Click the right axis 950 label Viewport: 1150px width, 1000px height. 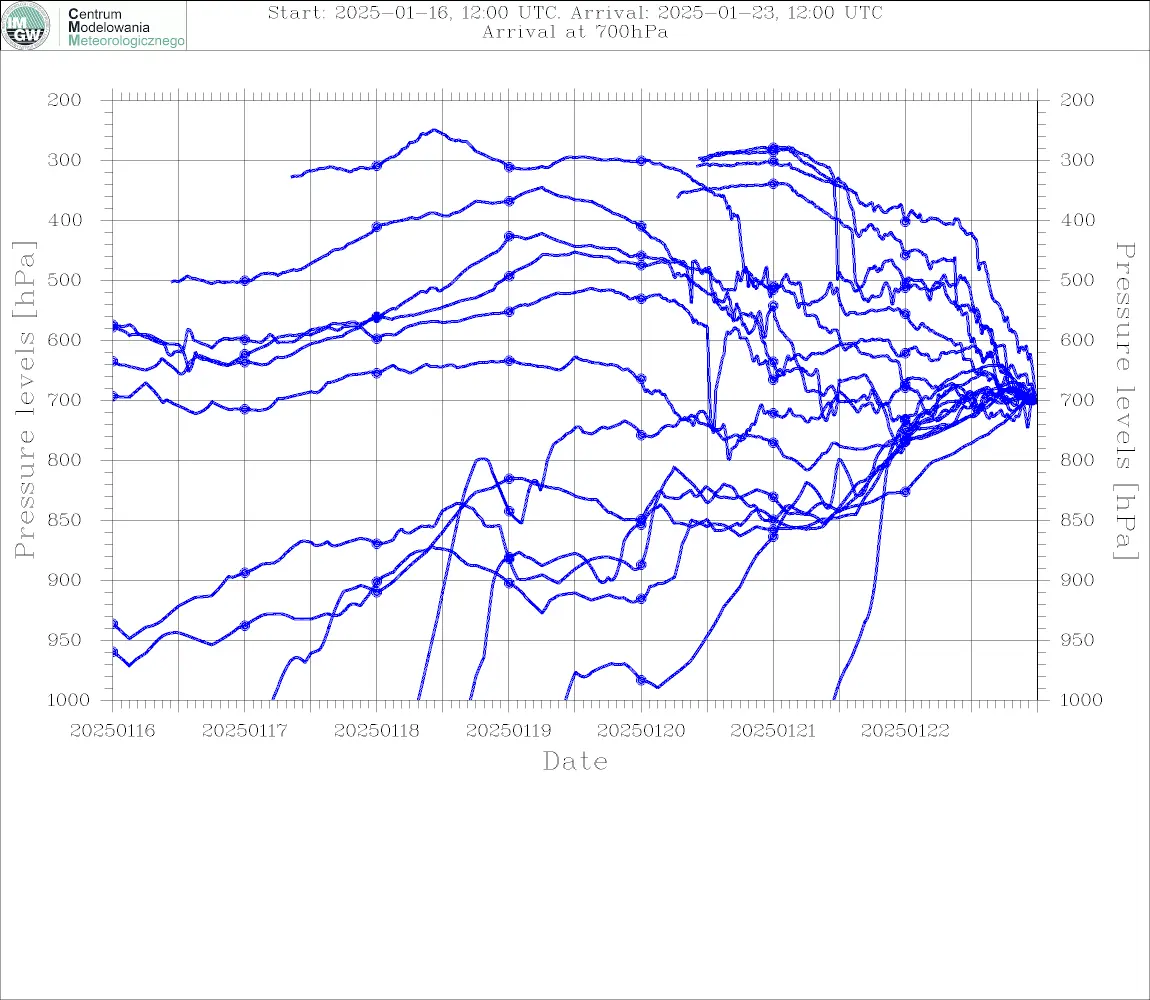tap(1077, 640)
